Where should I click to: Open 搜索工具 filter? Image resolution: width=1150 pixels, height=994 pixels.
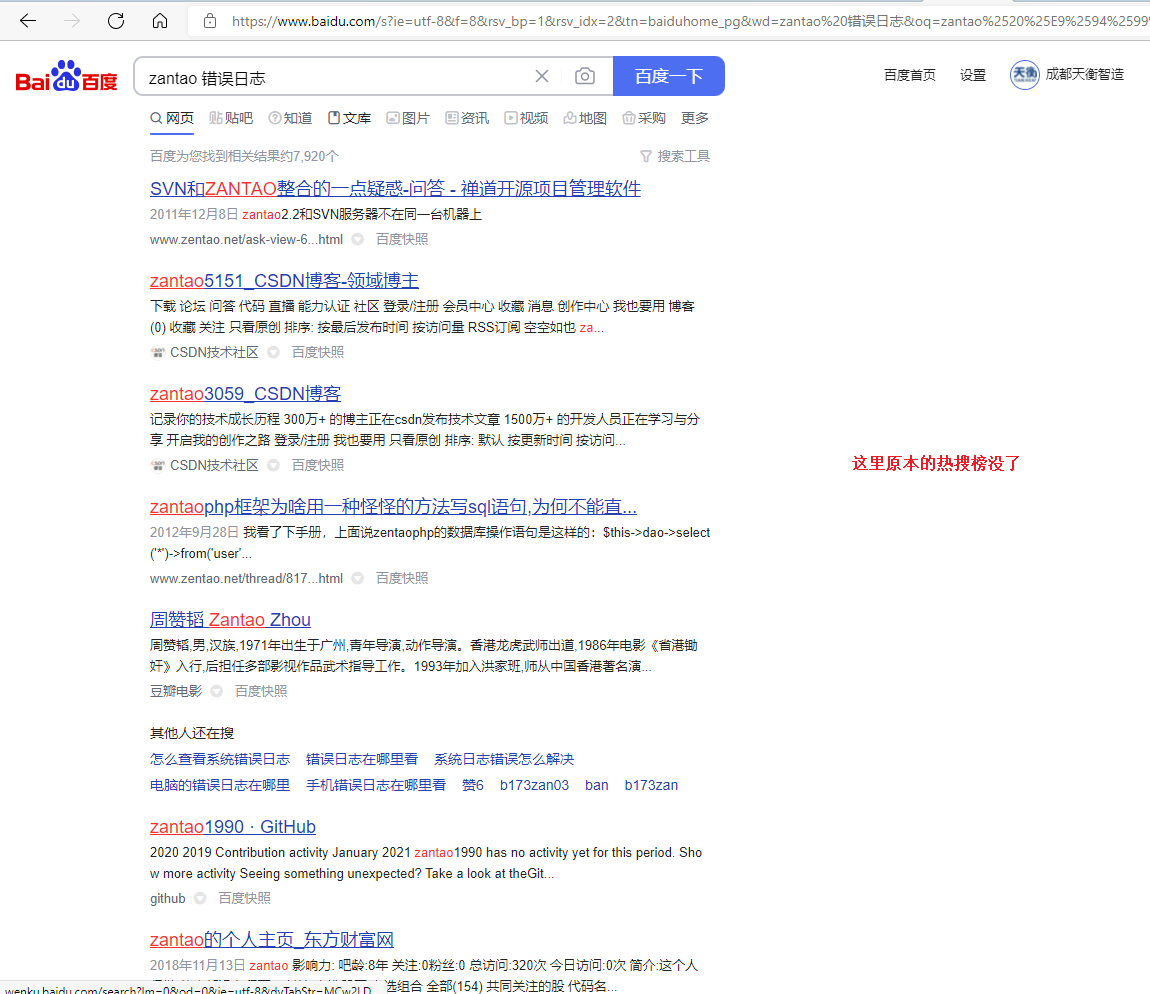[675, 156]
